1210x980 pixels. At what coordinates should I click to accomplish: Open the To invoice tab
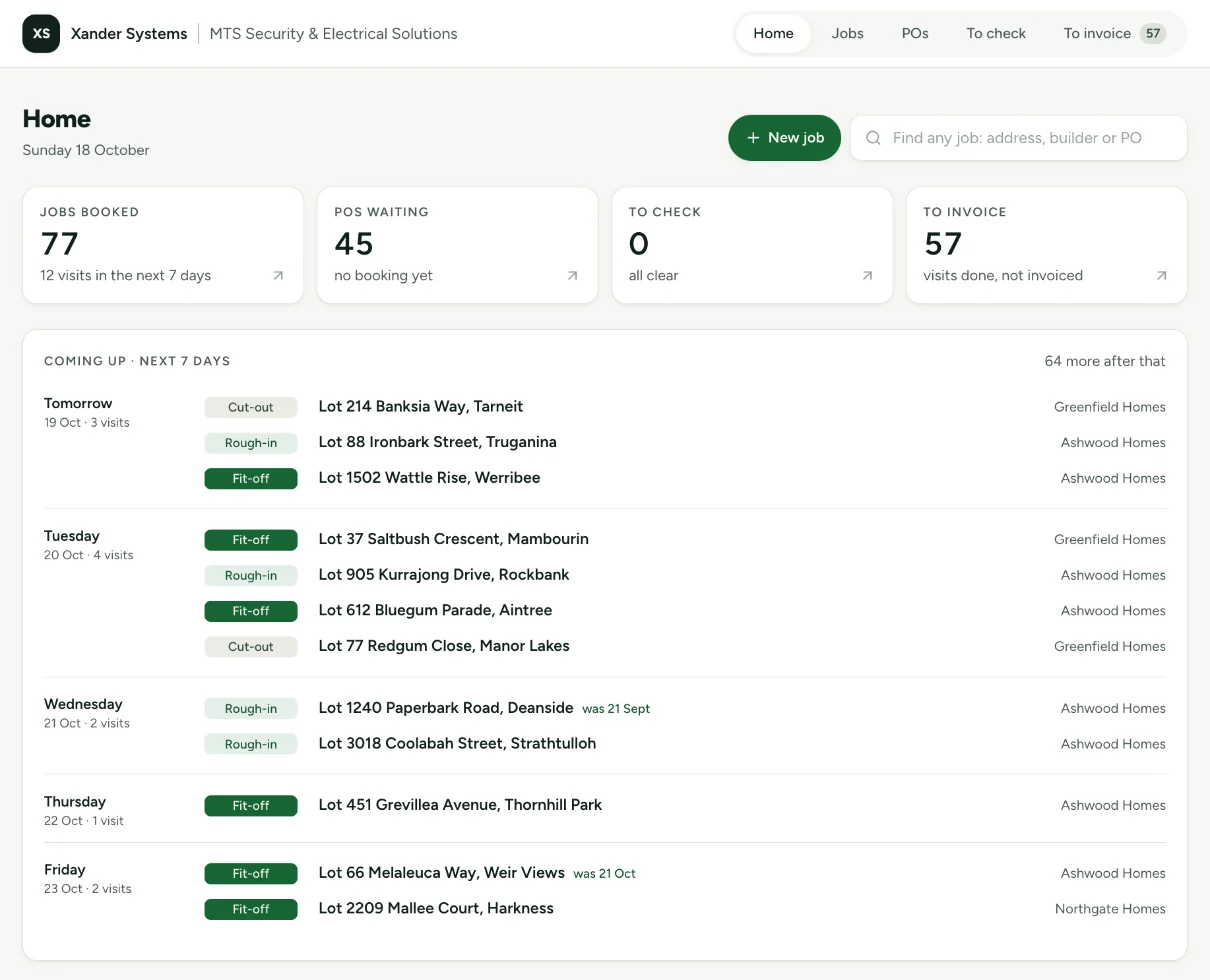tap(1114, 34)
